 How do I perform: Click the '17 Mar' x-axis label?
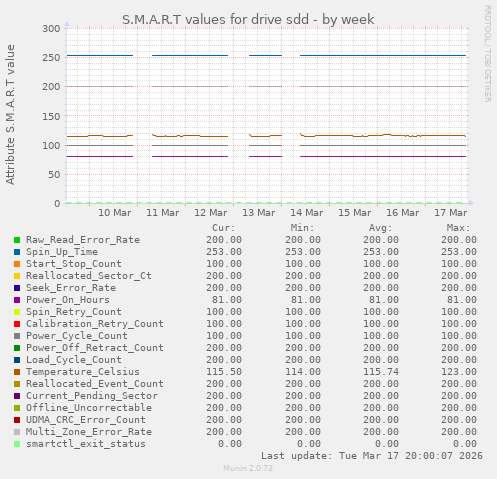[451, 213]
